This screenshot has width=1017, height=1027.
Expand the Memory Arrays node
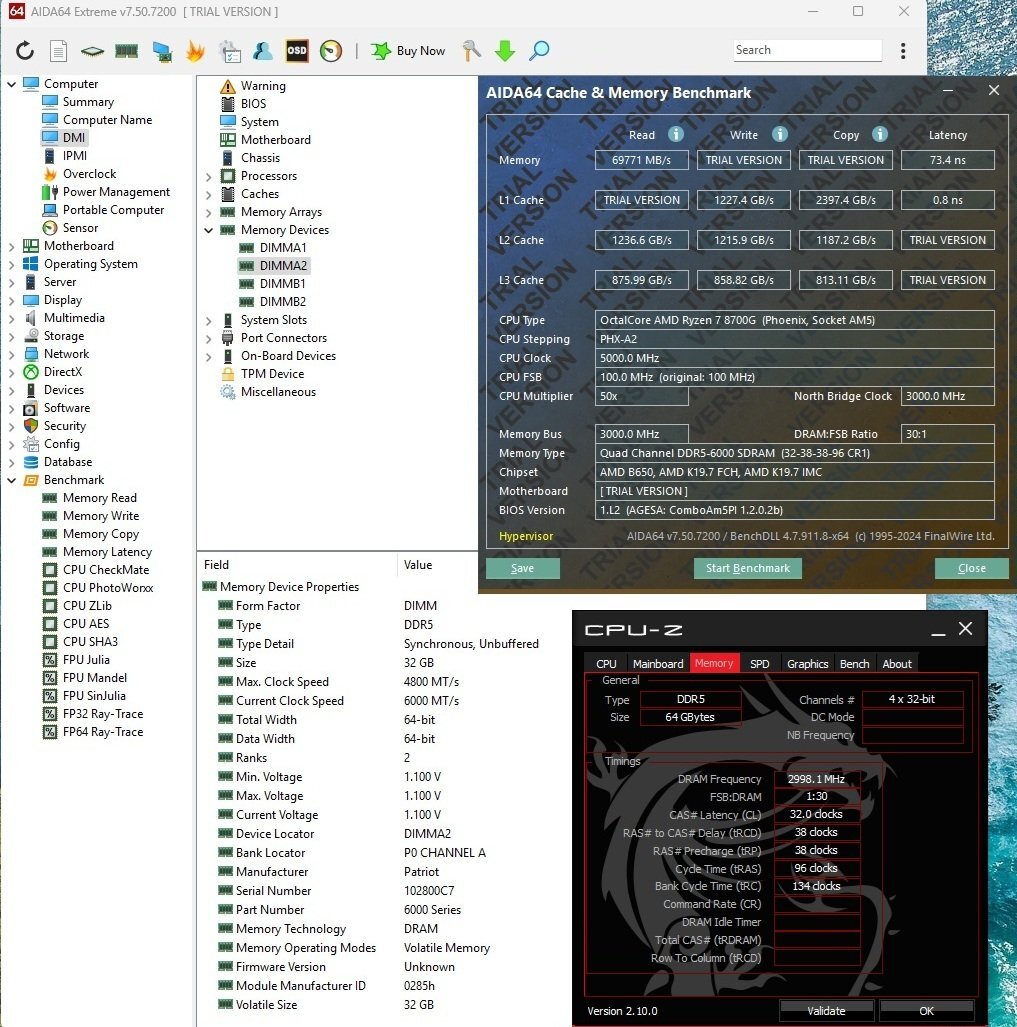click(x=208, y=212)
